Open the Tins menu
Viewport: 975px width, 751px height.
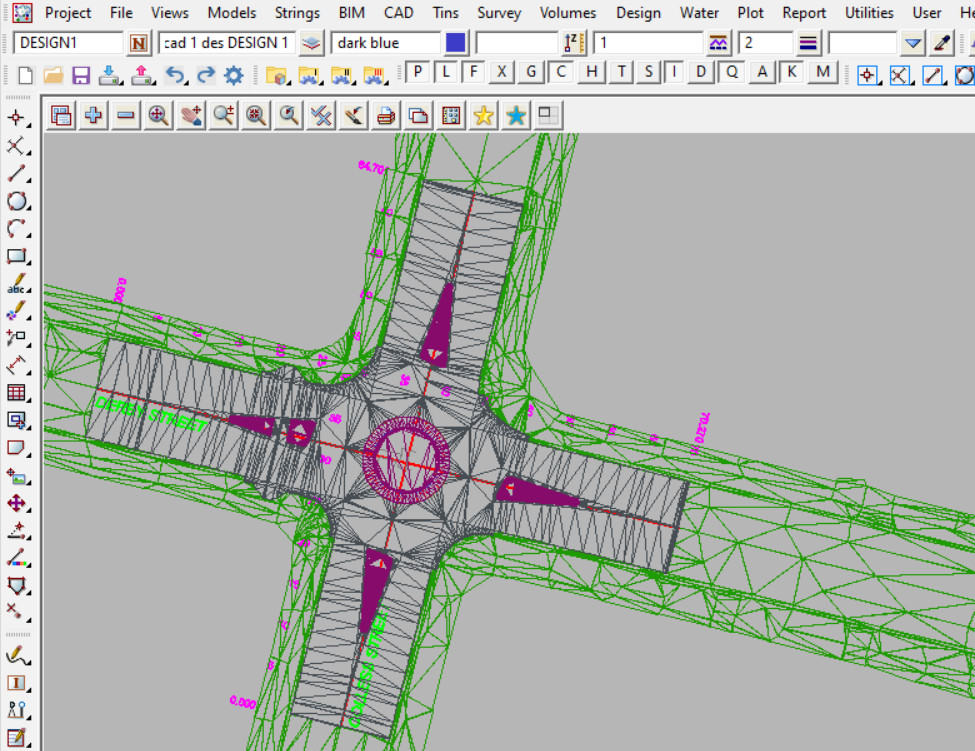coord(446,13)
